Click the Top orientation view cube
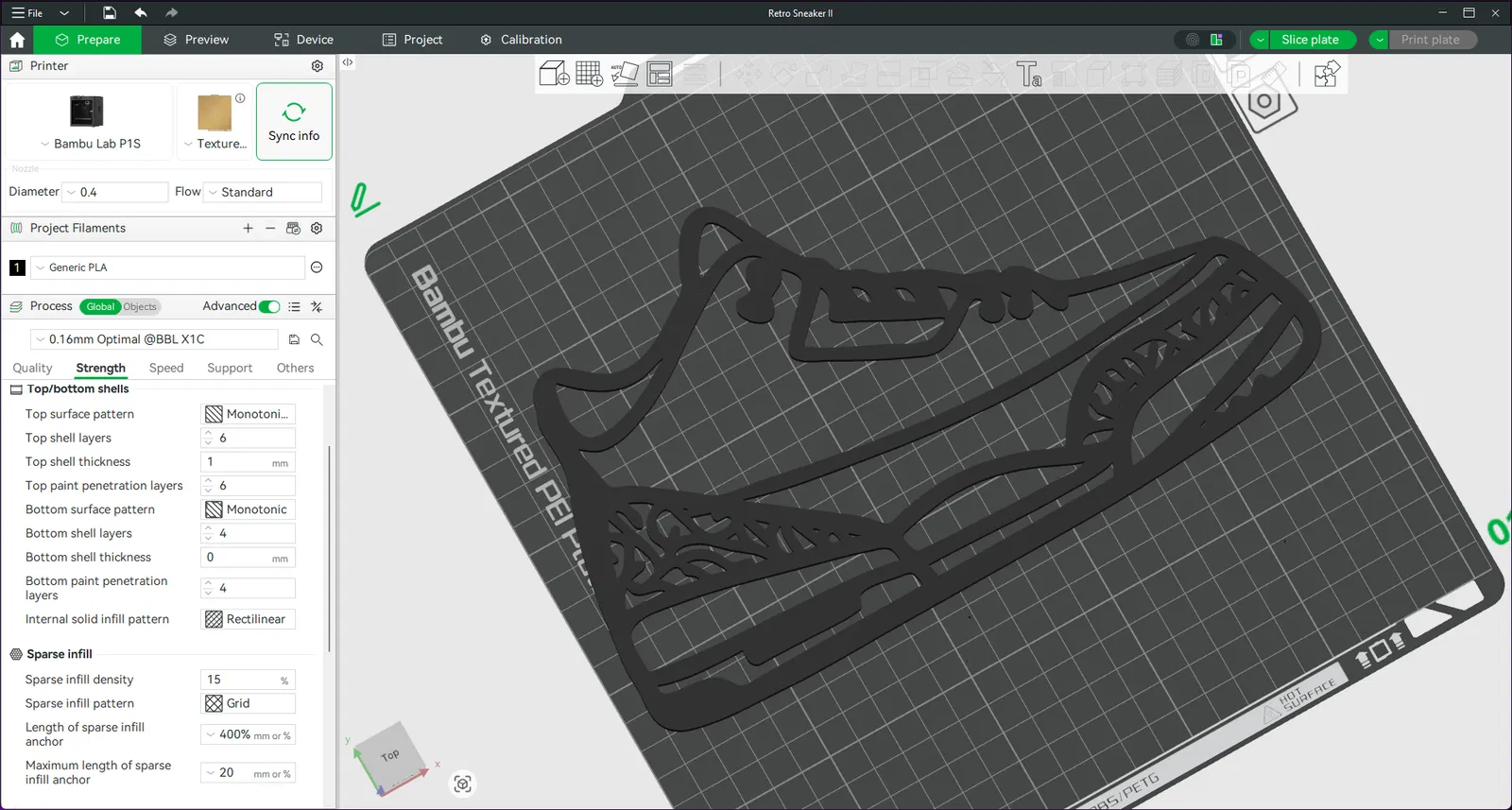 point(390,757)
